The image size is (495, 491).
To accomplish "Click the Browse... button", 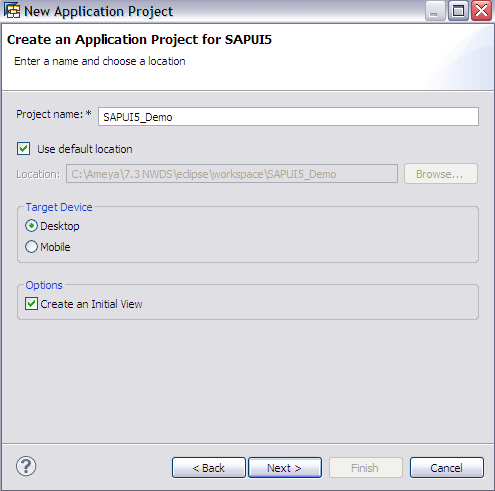I will [x=441, y=174].
